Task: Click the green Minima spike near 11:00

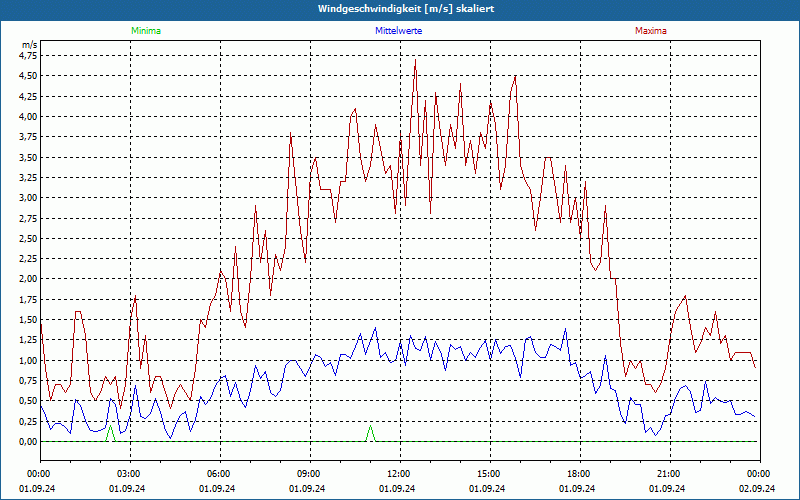Action: tap(370, 434)
